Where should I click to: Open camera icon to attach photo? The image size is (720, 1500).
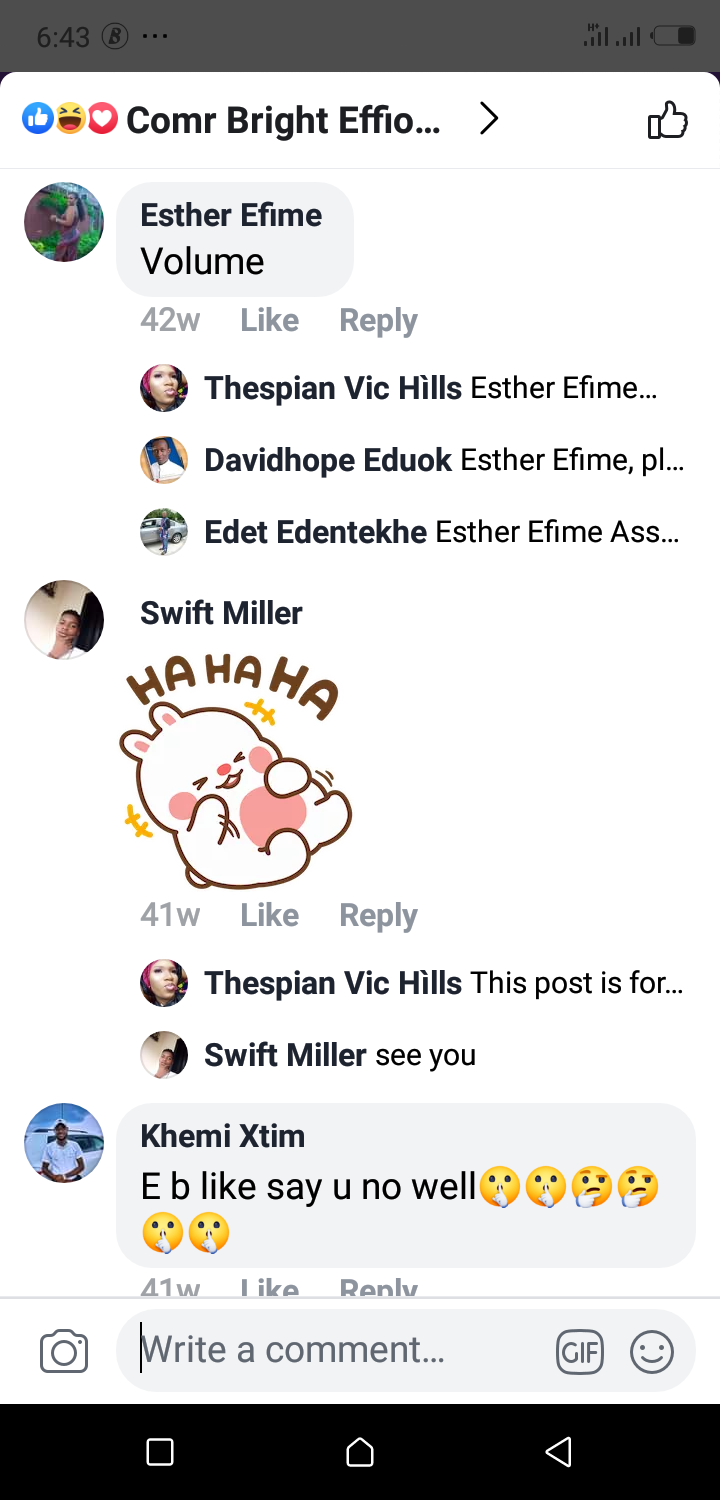(x=64, y=1352)
